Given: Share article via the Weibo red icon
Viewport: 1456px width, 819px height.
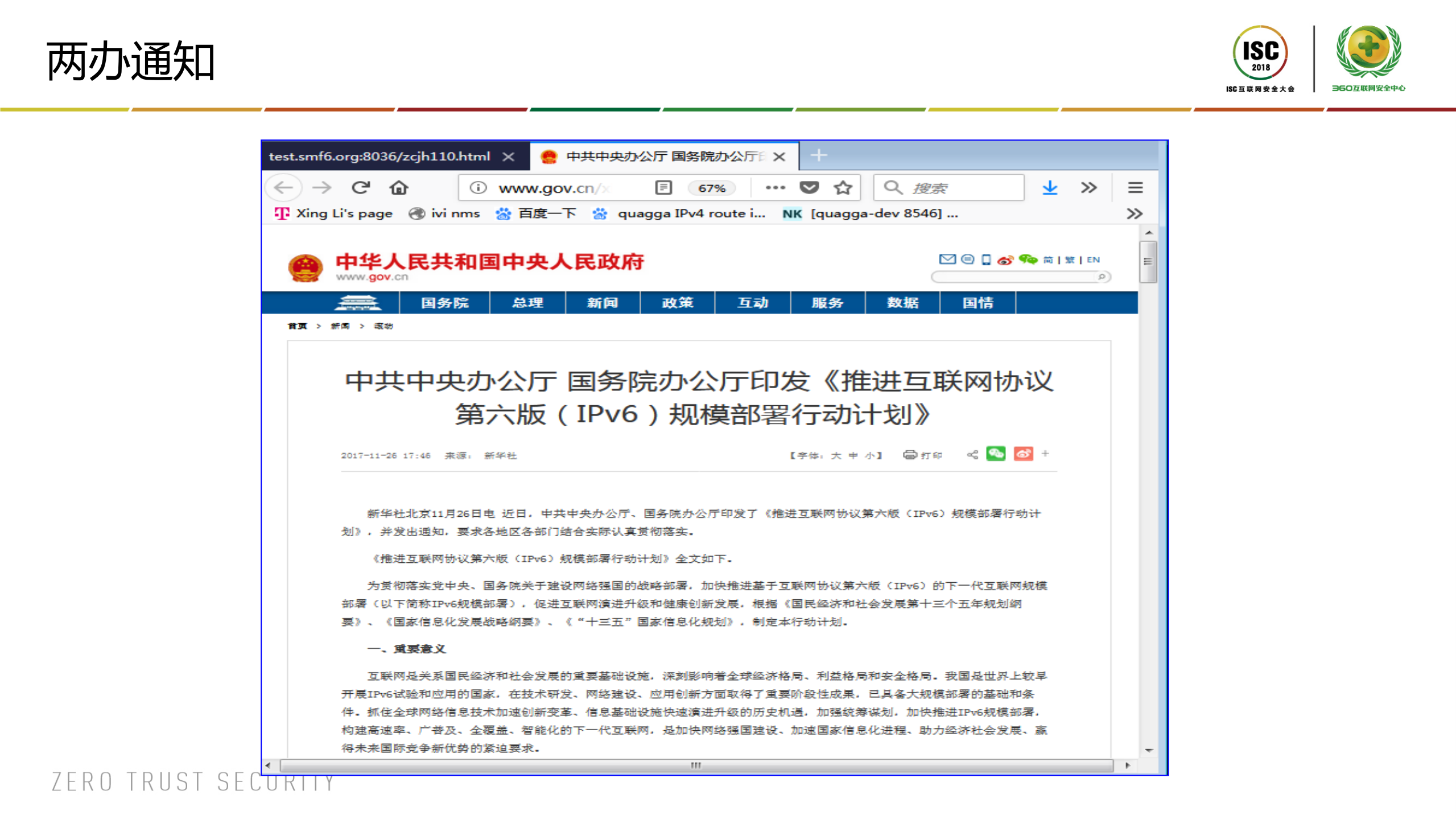Looking at the screenshot, I should pos(1022,454).
